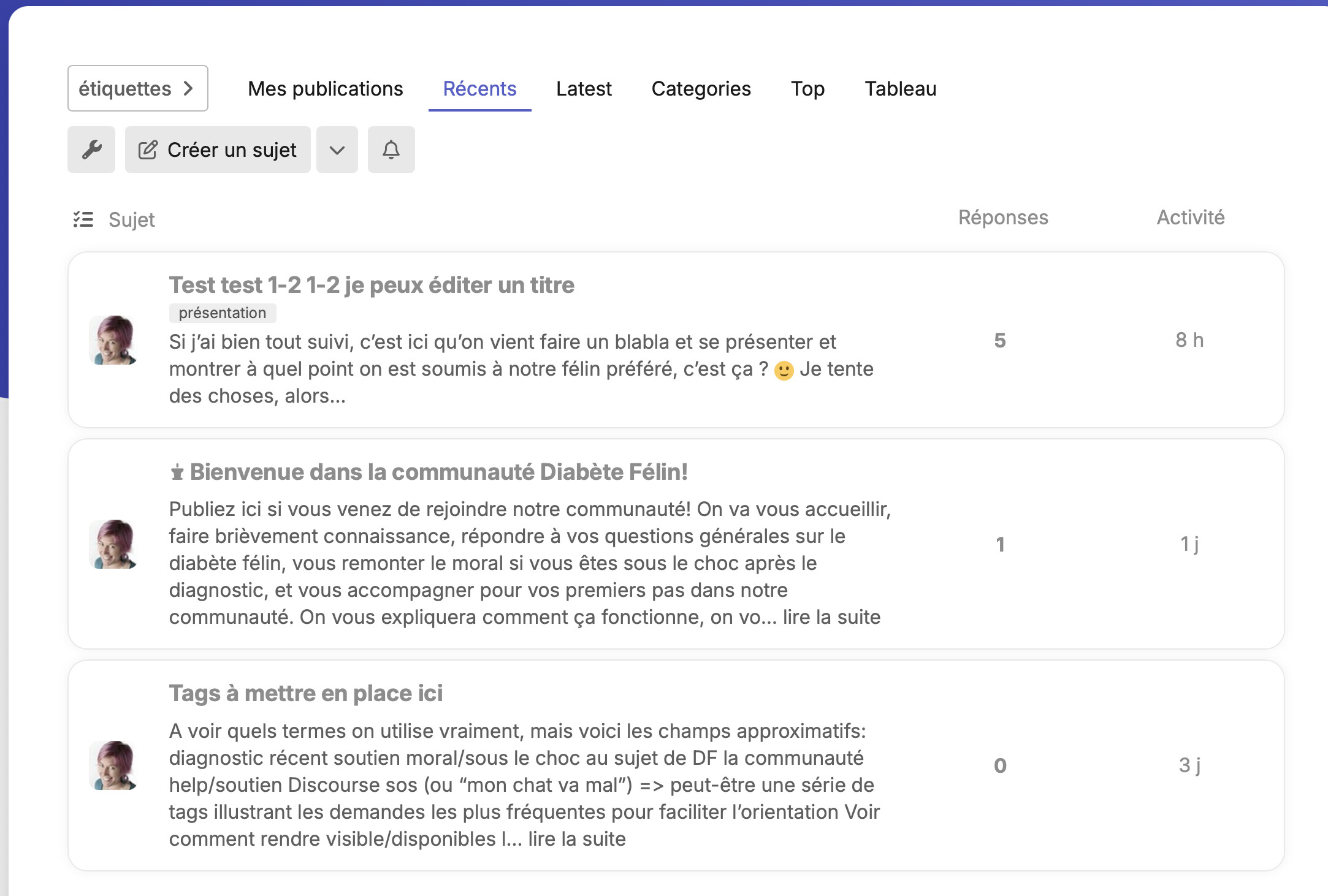Go to Mes publications tab

(x=325, y=89)
